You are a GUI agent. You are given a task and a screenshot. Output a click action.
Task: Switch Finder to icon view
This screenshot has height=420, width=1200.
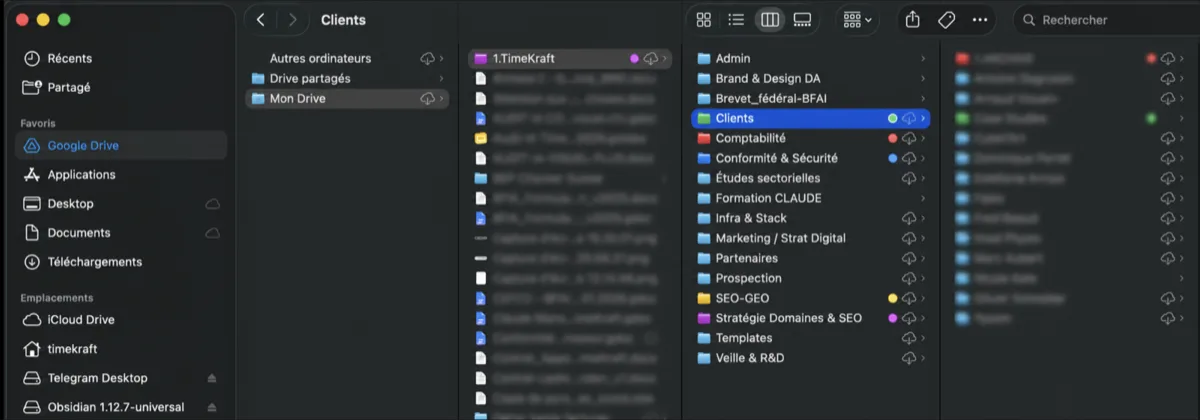coord(703,19)
